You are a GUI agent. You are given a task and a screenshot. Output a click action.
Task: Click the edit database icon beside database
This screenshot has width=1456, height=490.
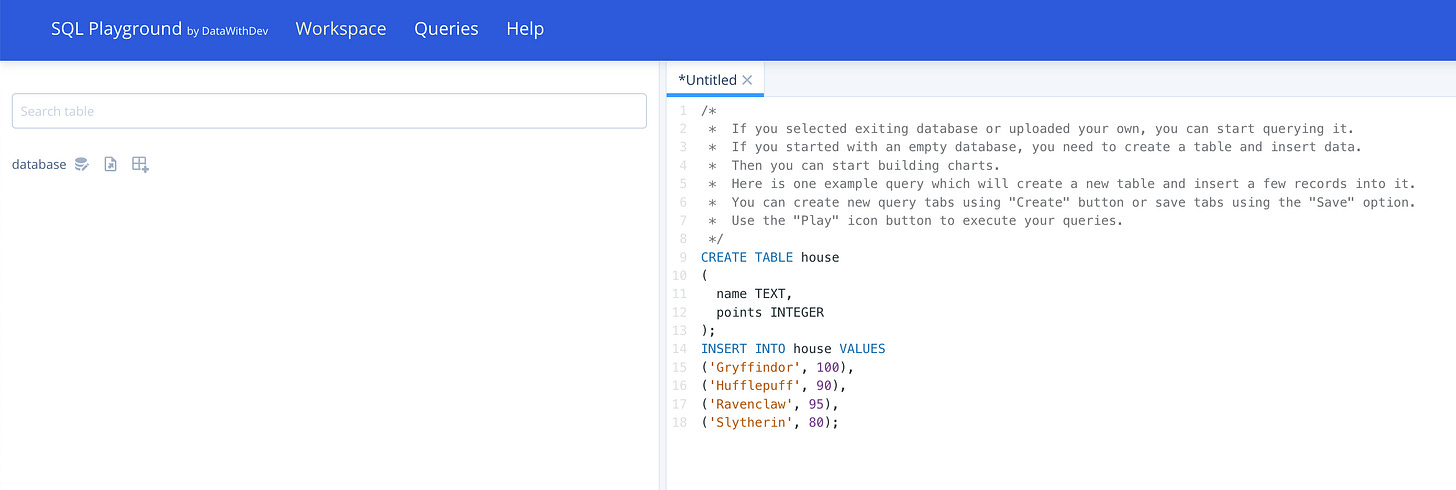point(82,164)
